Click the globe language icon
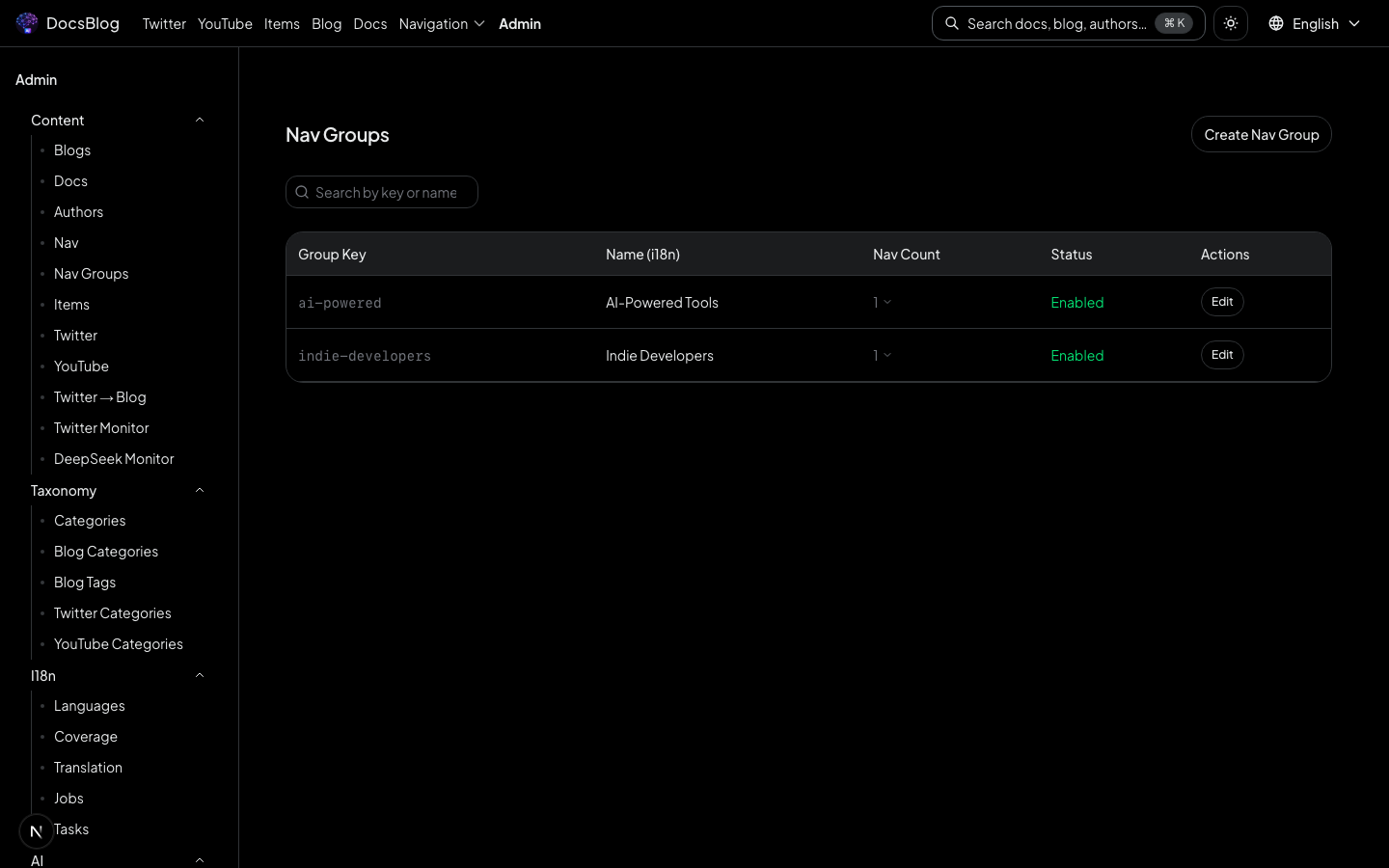The image size is (1389, 868). pyautogui.click(x=1276, y=23)
